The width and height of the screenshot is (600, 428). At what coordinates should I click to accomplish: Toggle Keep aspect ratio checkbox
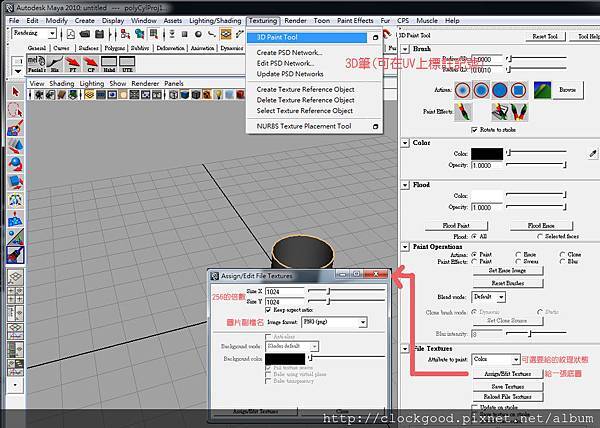[x=268, y=309]
